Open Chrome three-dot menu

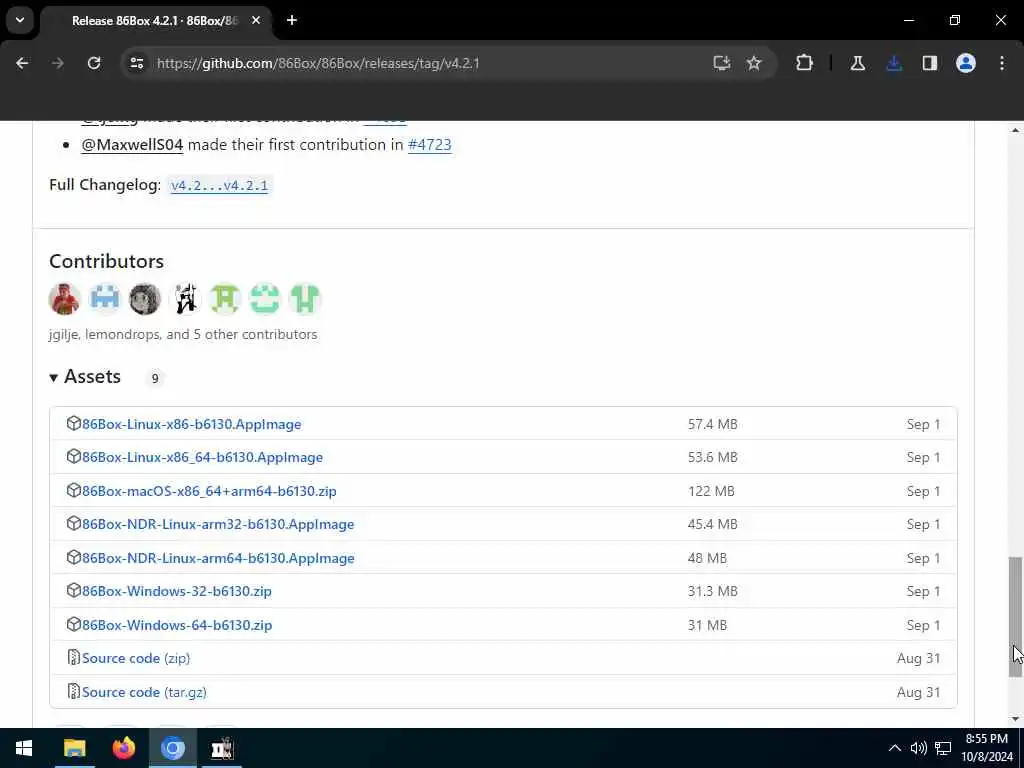coord(1002,63)
